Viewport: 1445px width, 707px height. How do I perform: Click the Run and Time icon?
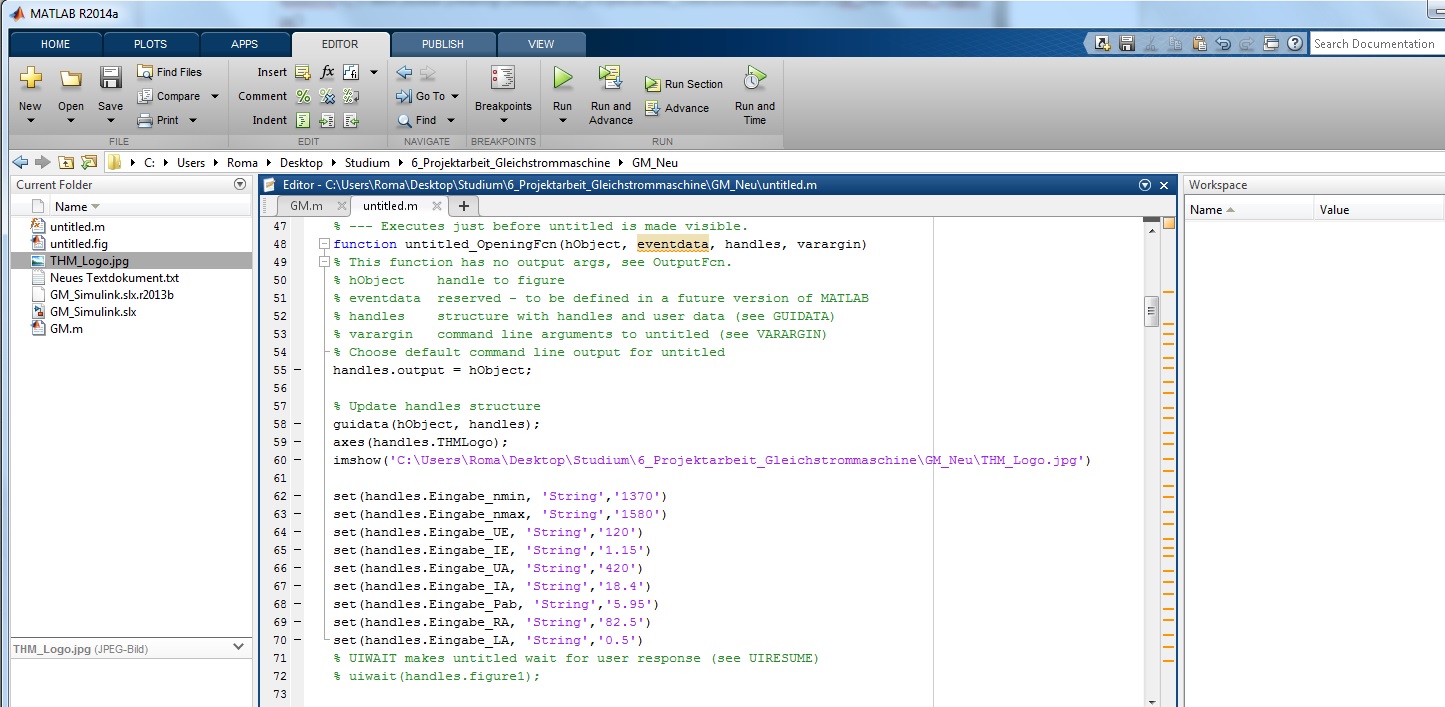point(754,78)
